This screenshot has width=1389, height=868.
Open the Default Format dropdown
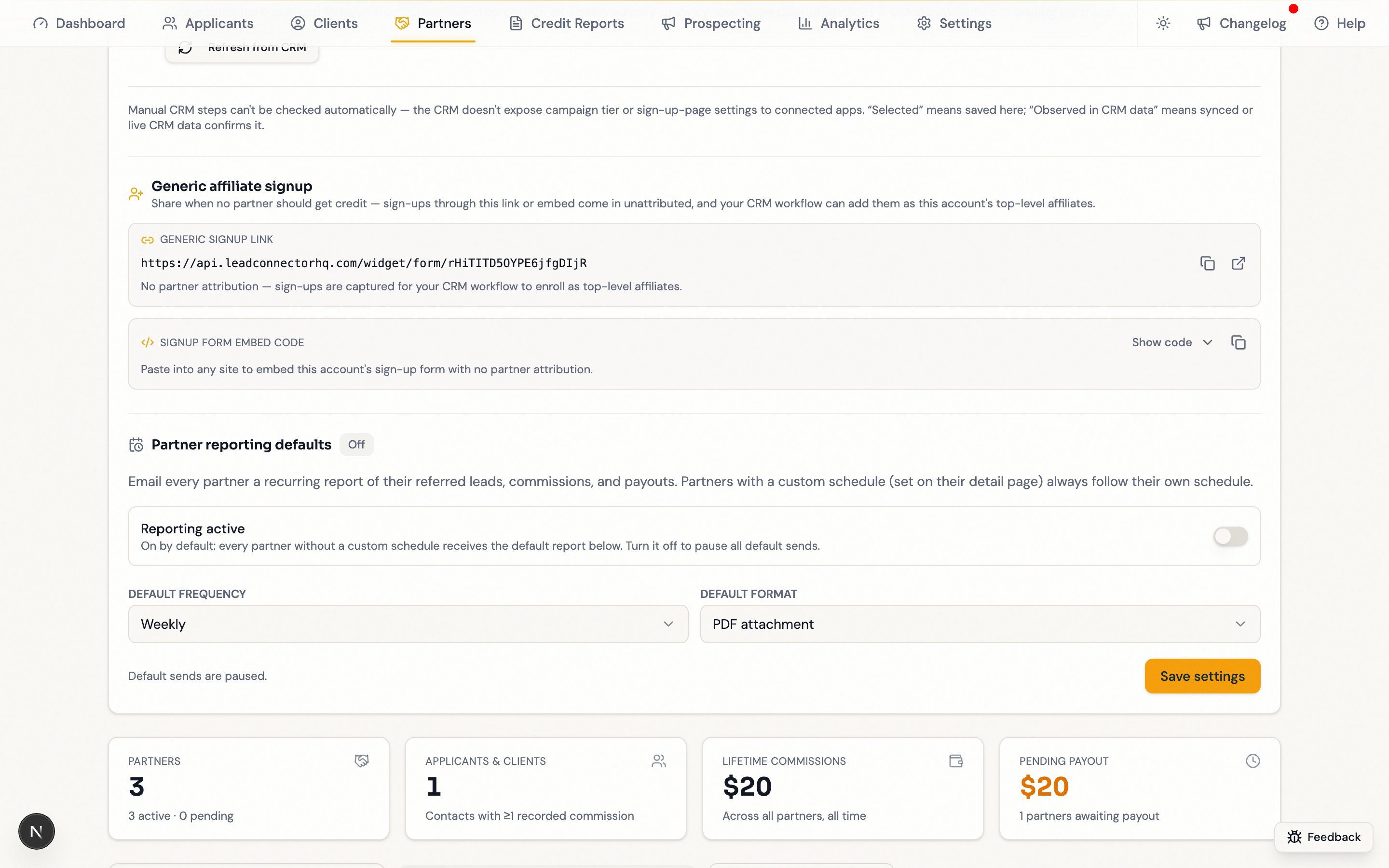coord(980,624)
